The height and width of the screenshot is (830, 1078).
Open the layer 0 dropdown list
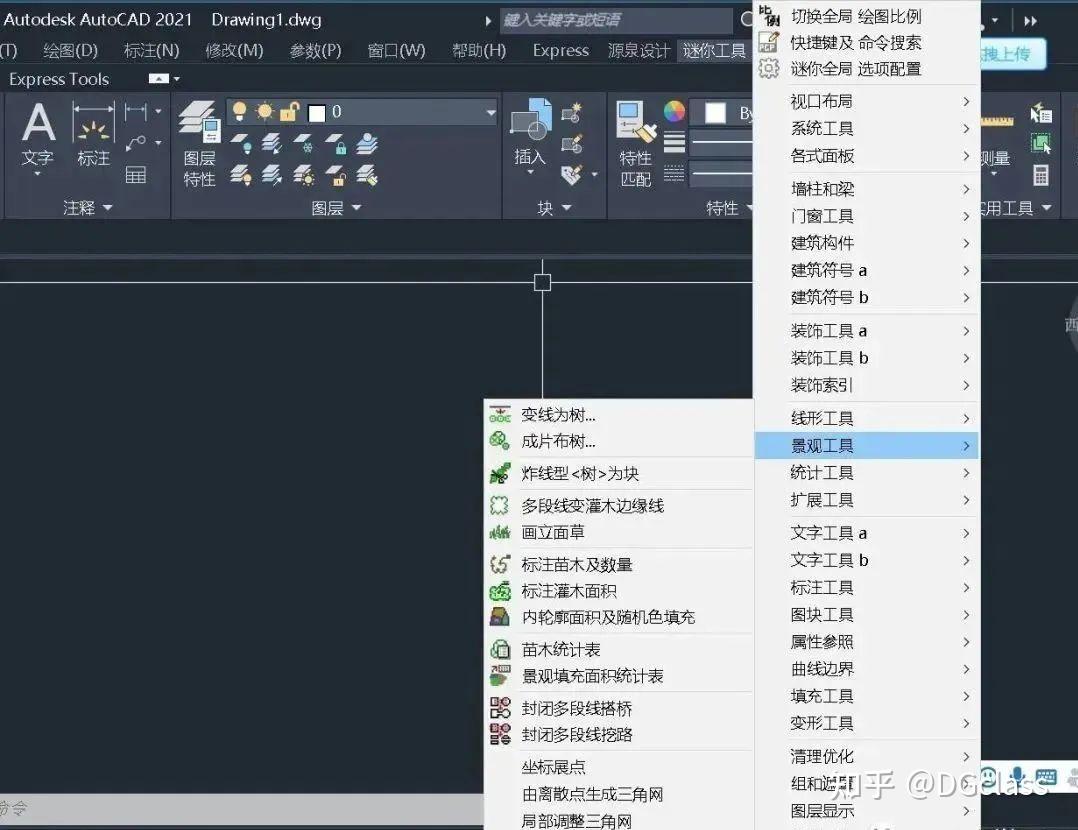coord(491,112)
